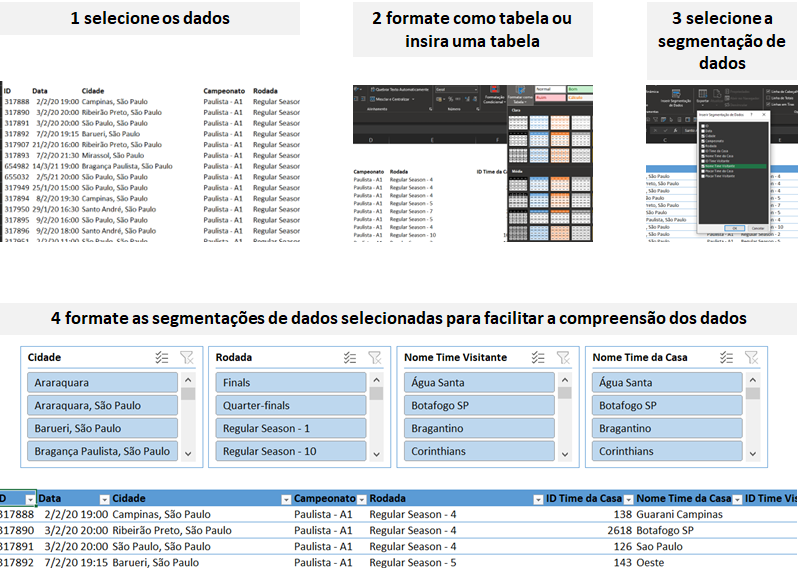801x568 pixels.
Task: Click Nome Time Visitante slicer scrollbar thumb
Action: coord(564,393)
